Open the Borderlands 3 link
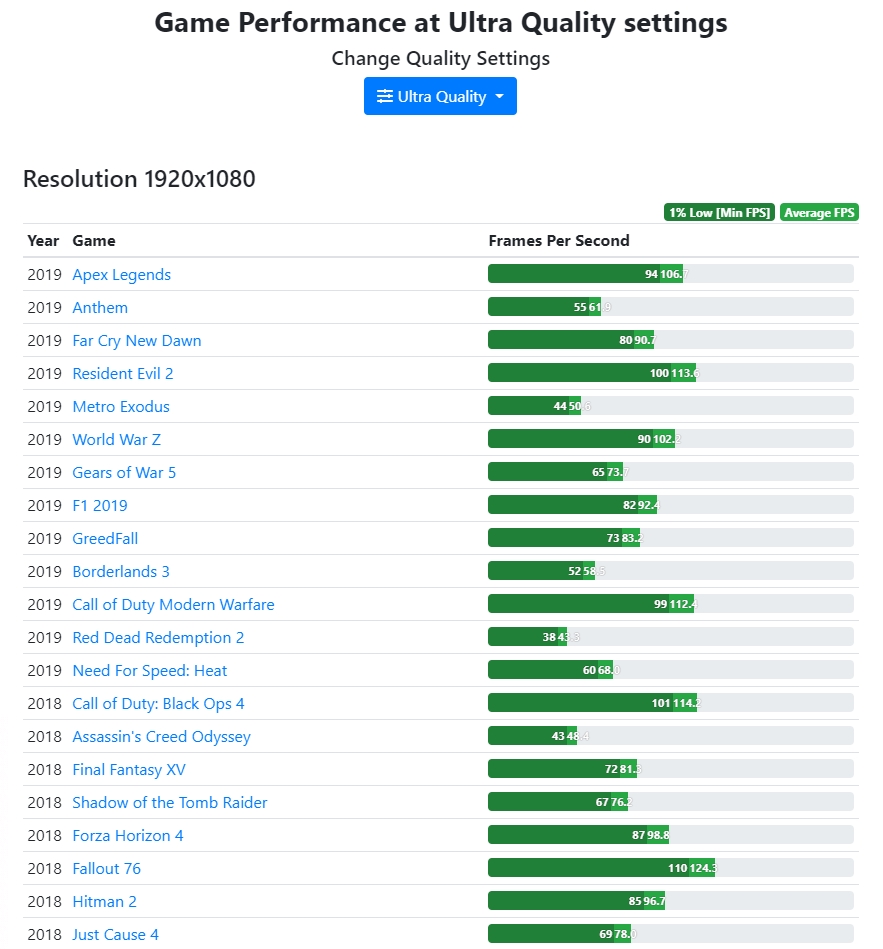883x949 pixels. pos(121,571)
